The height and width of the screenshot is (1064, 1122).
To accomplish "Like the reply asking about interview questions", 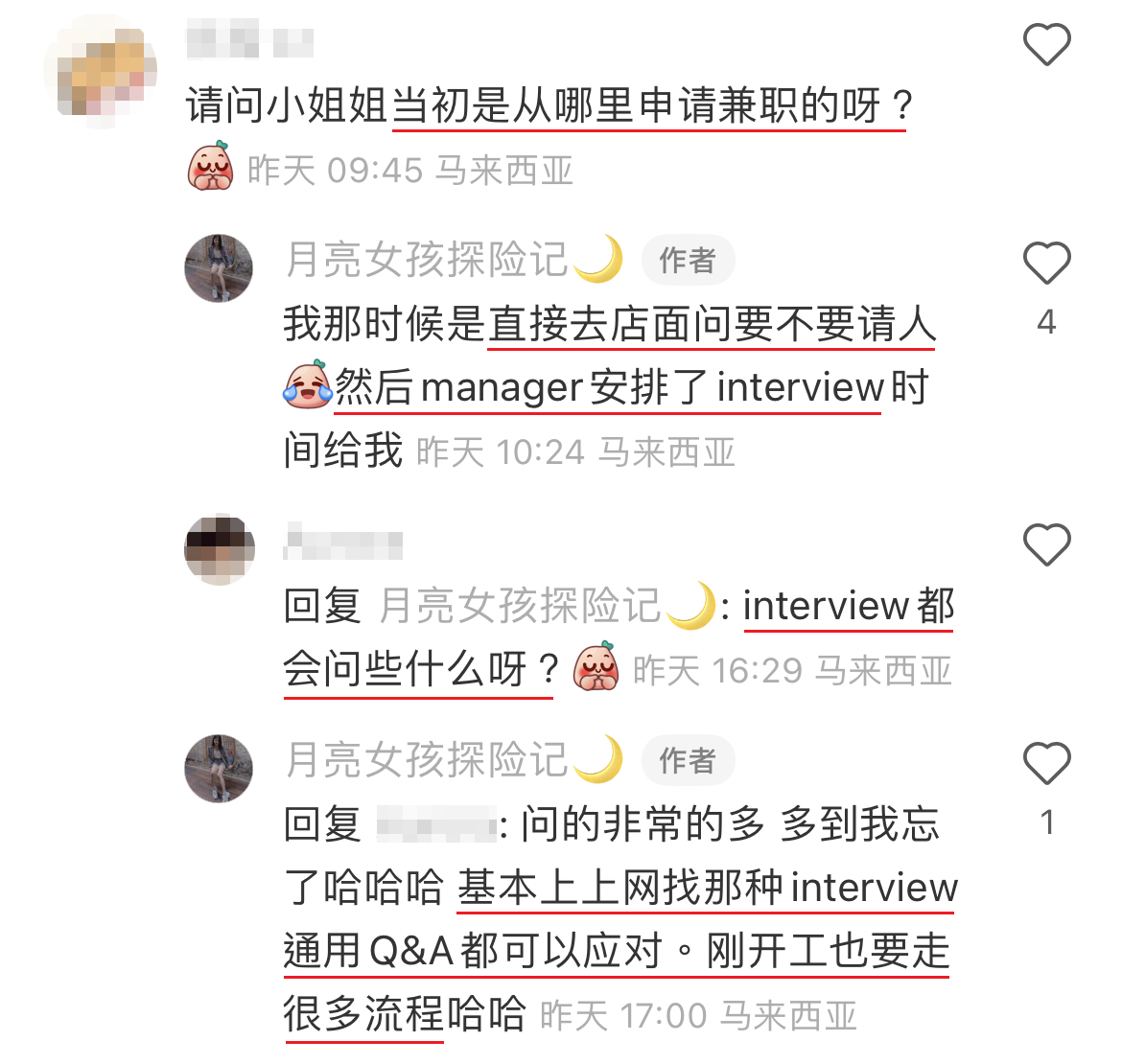I will 1046,544.
